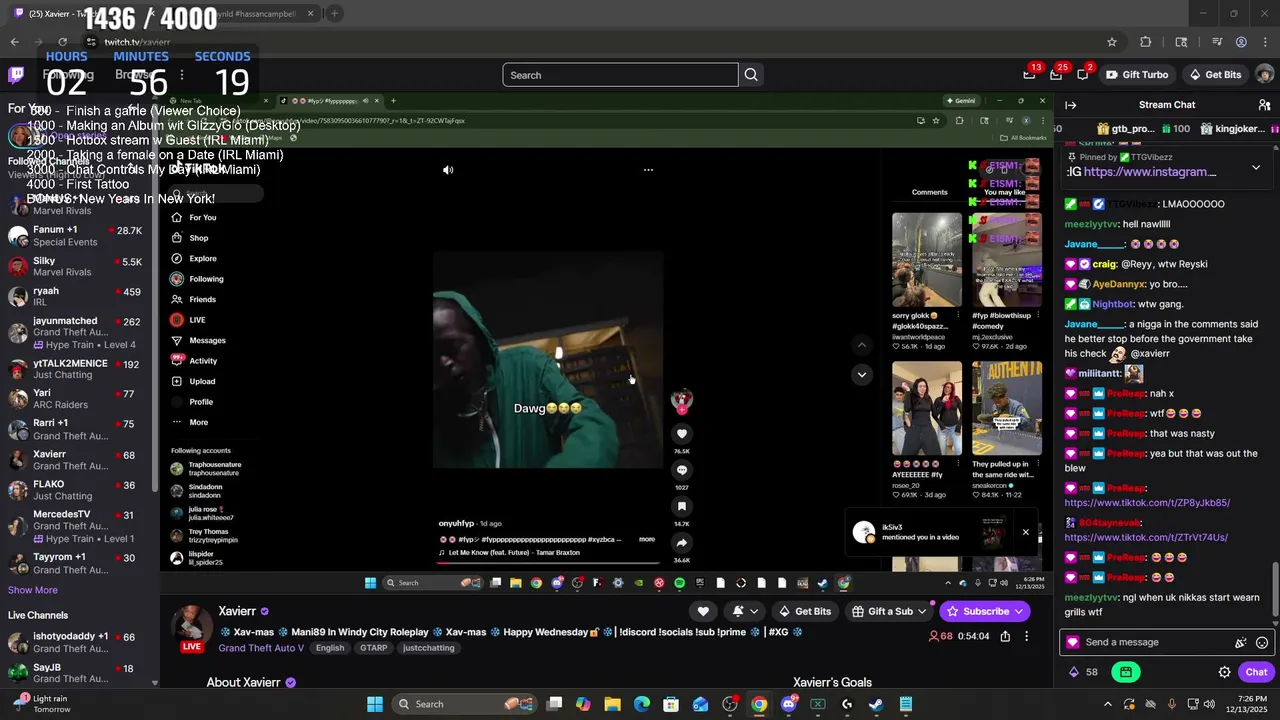The width and height of the screenshot is (1280, 720).
Task: Open File Explorer from the taskbar
Action: (612, 704)
